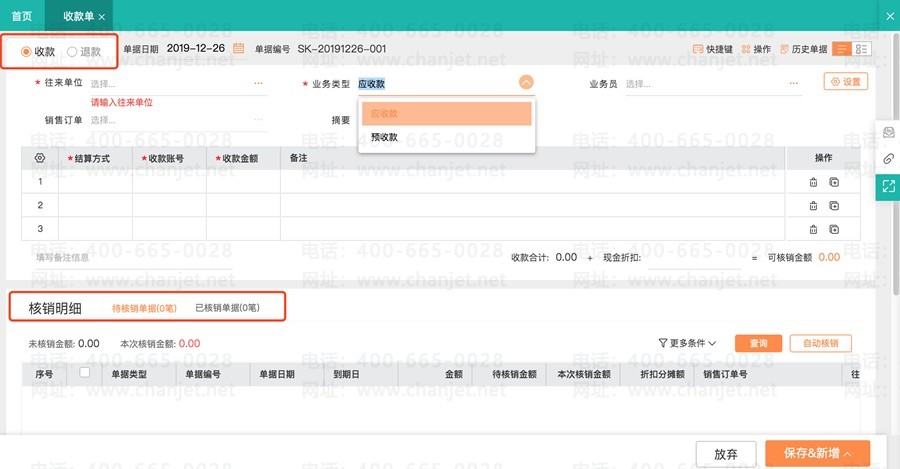Open the 操作 operations menu

tap(756, 49)
